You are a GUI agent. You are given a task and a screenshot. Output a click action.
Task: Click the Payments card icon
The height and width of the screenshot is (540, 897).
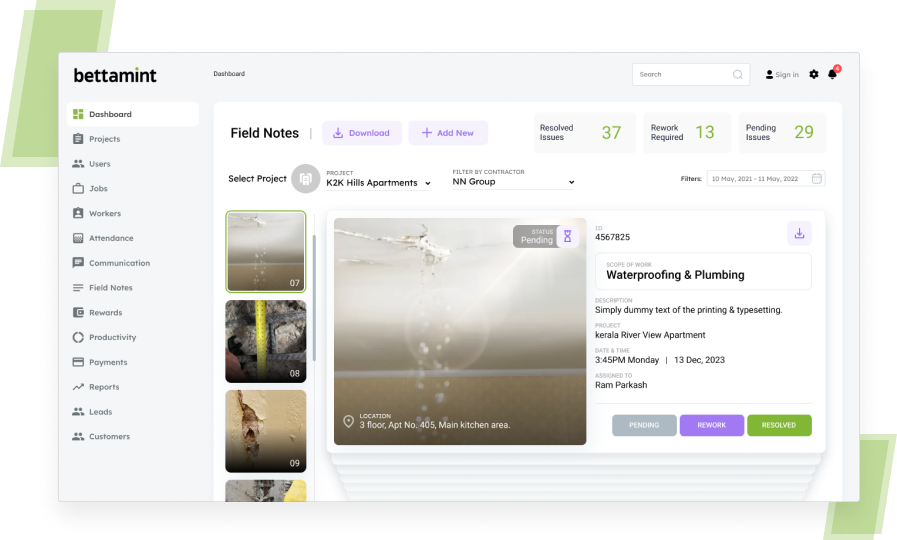pos(78,362)
